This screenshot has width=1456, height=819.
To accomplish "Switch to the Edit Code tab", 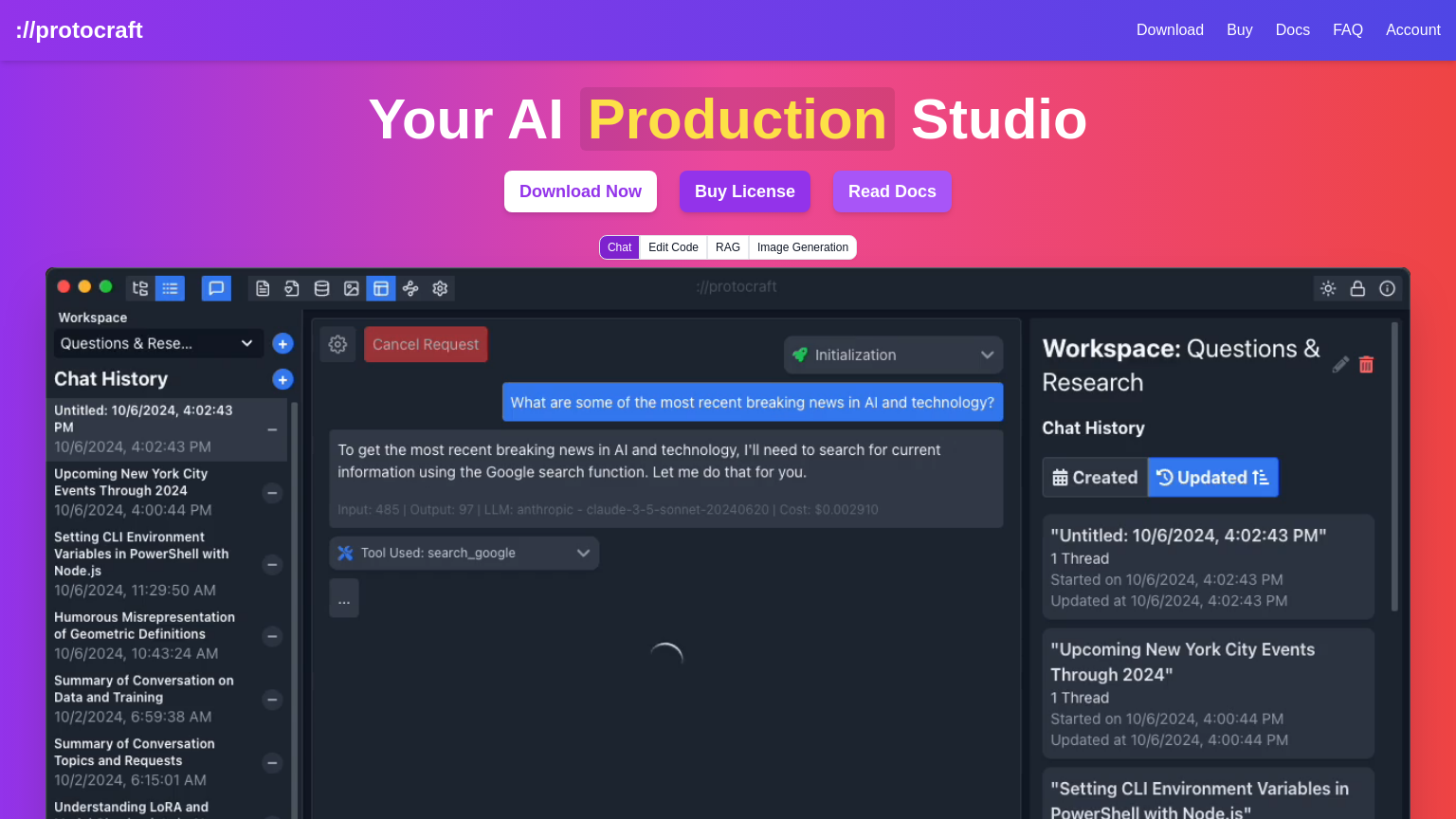I will coord(673,246).
